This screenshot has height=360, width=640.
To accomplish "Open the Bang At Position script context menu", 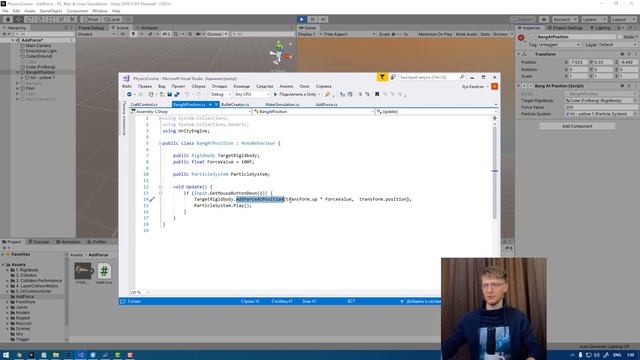I will pos(635,86).
